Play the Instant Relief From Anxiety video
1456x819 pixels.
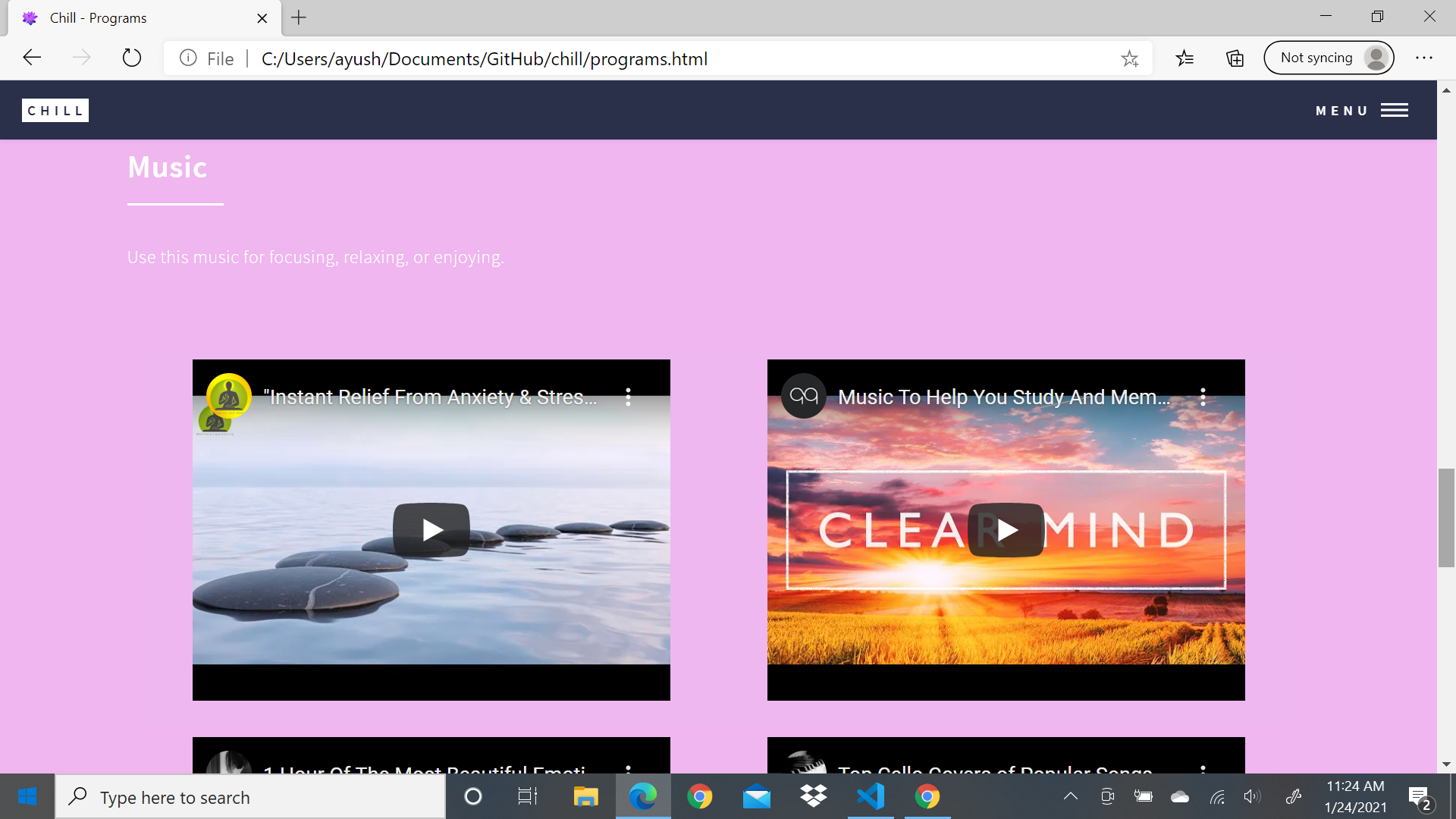(431, 529)
